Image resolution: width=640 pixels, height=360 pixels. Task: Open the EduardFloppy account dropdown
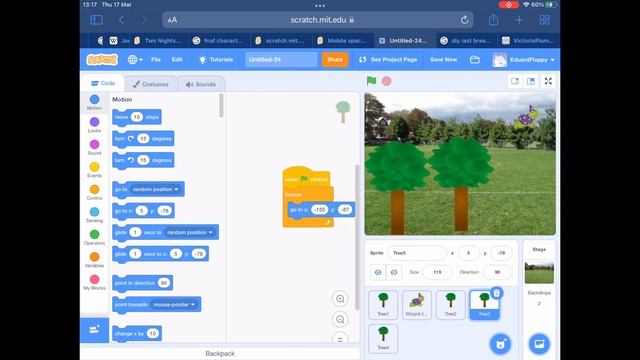click(x=524, y=60)
